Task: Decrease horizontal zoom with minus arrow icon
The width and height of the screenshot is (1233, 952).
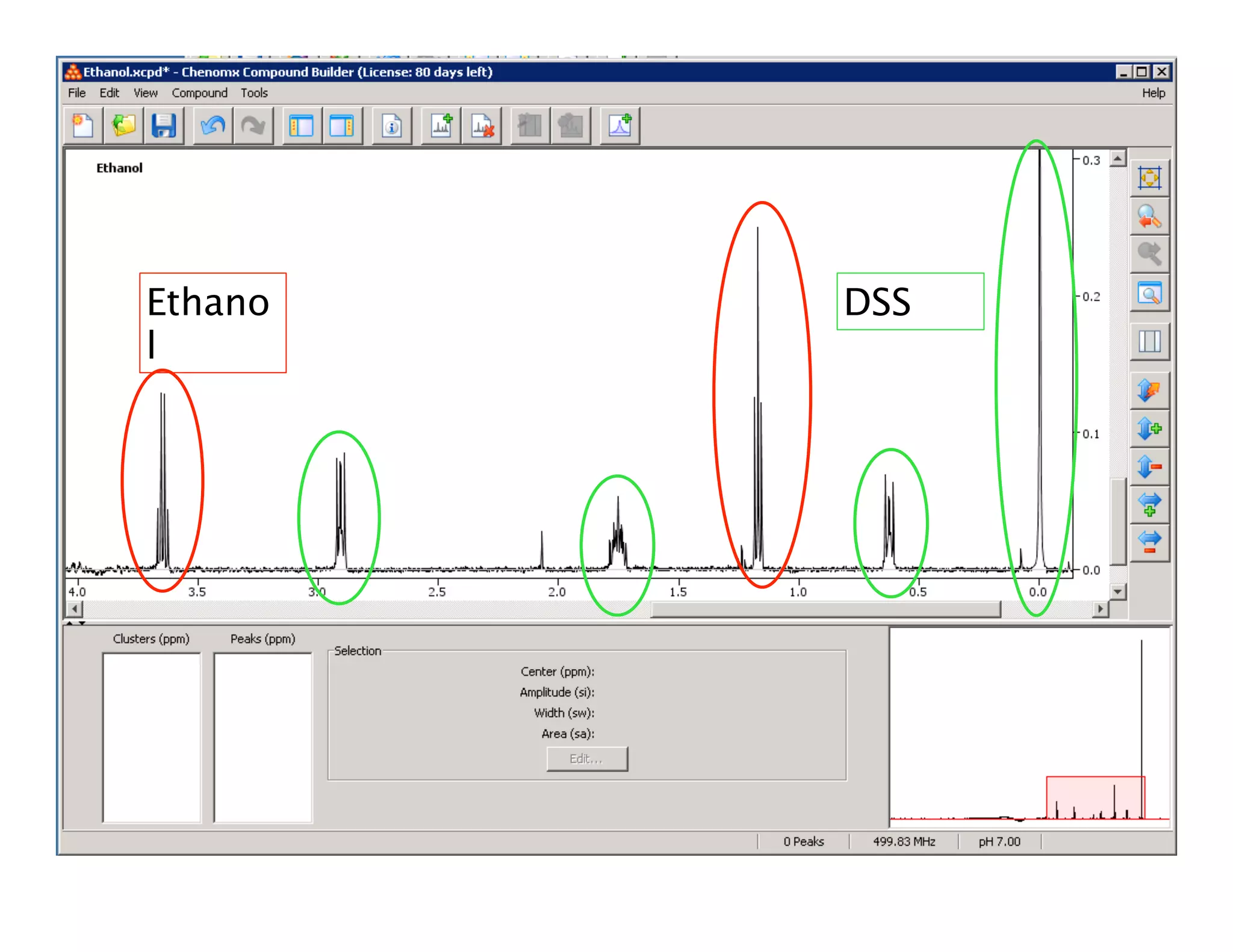Action: coord(1149,542)
